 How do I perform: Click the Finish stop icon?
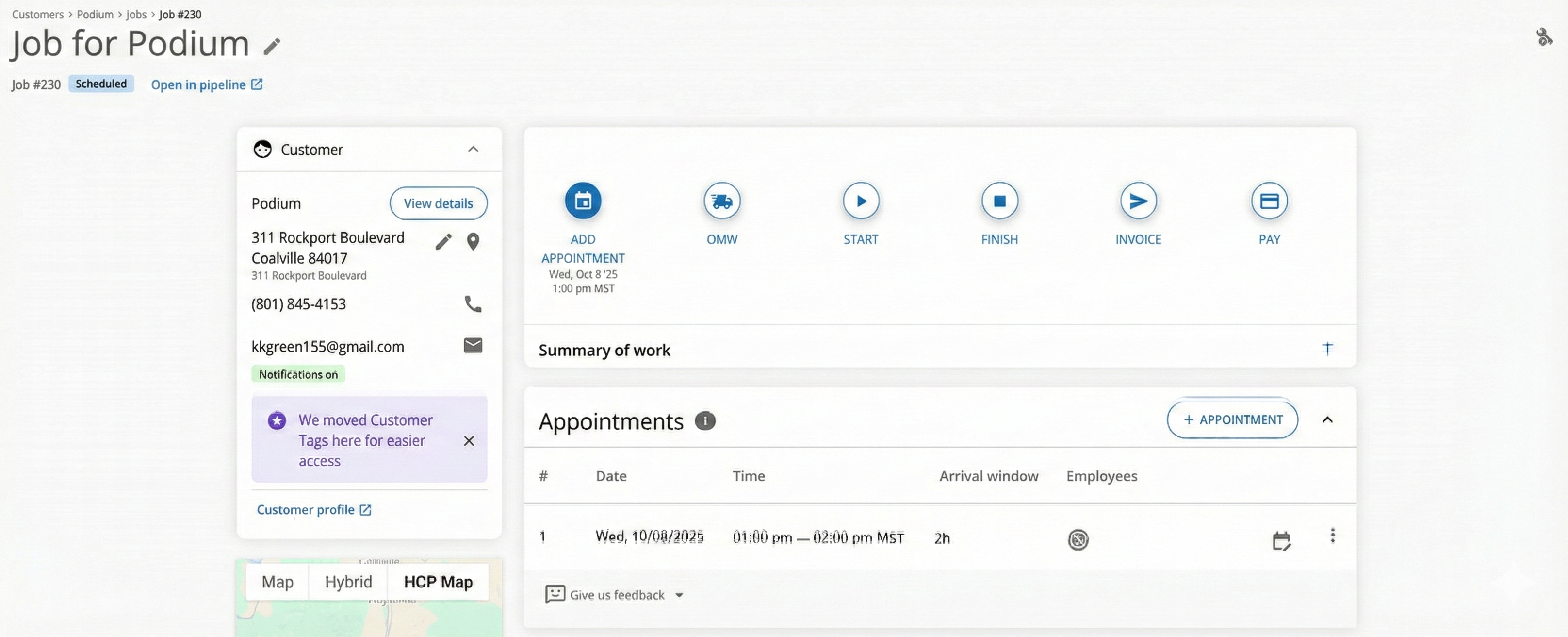[999, 201]
